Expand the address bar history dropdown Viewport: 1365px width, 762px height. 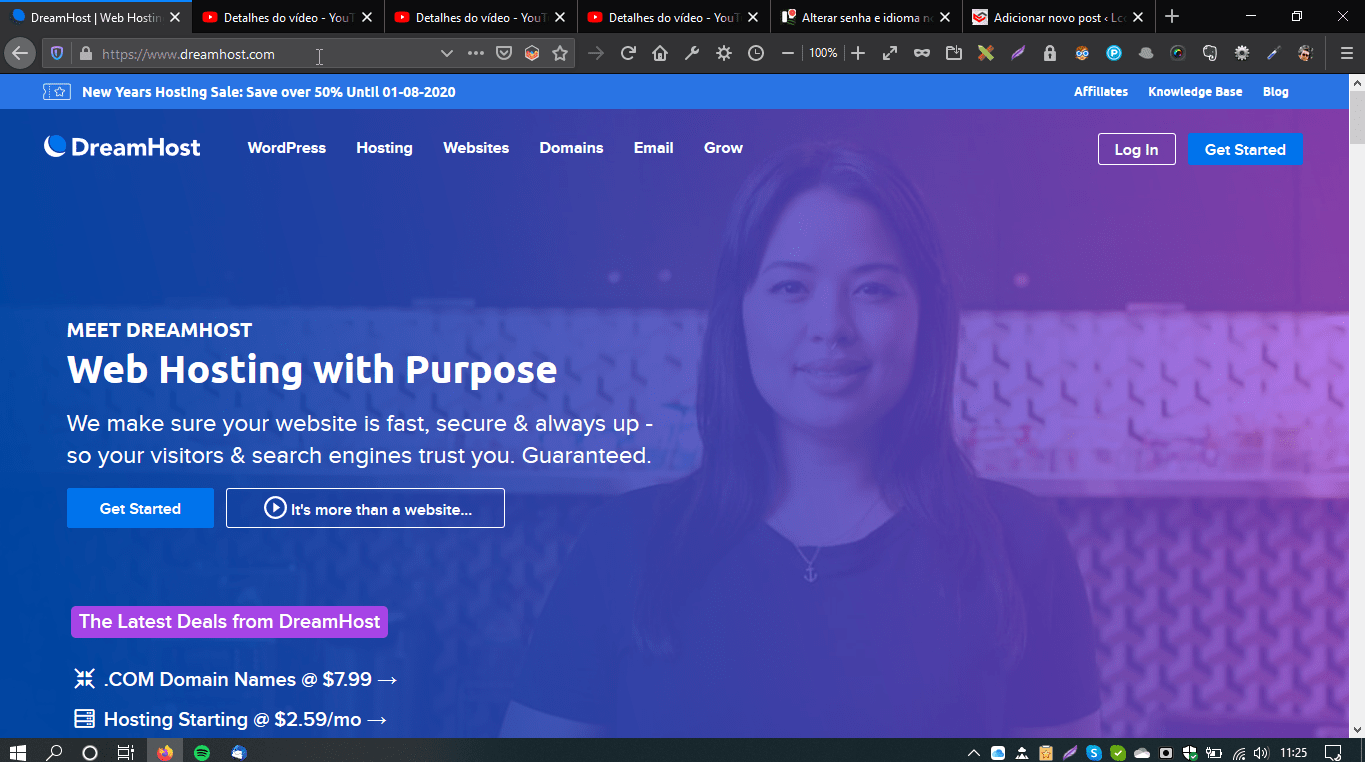tap(447, 54)
